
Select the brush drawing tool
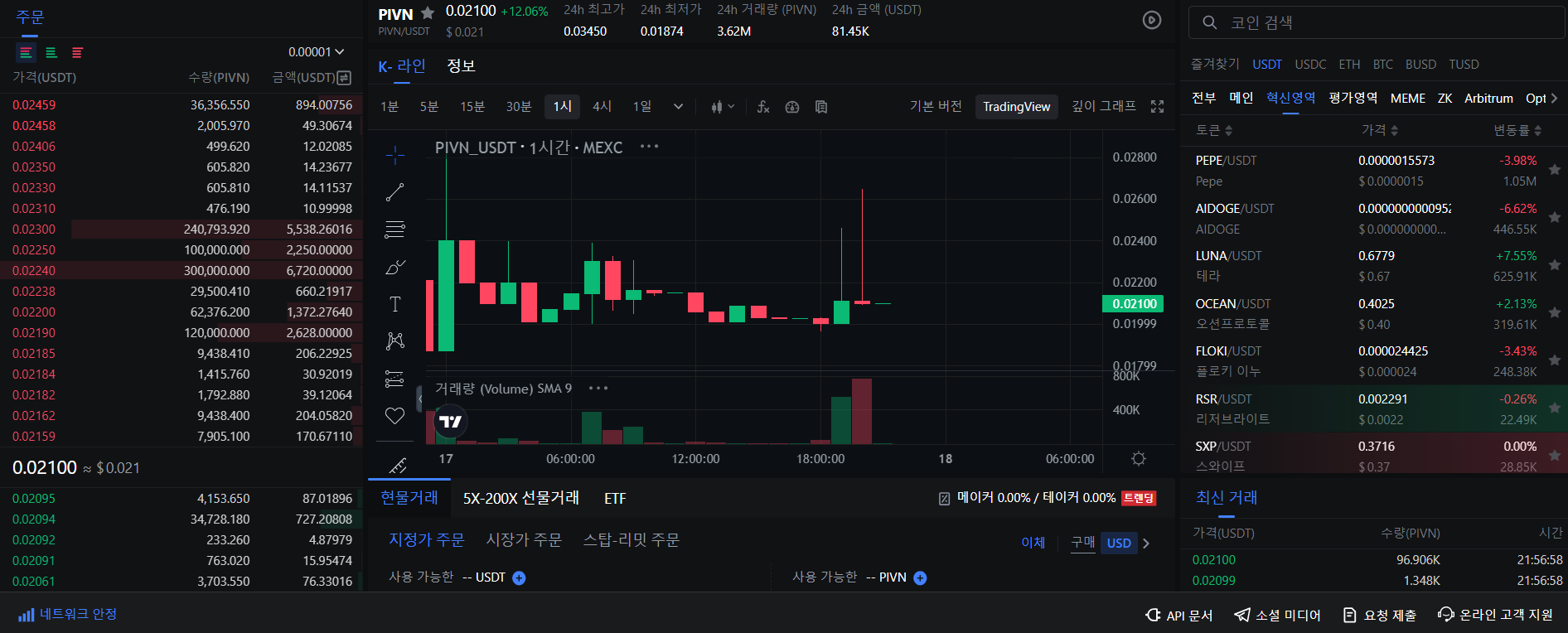[395, 267]
